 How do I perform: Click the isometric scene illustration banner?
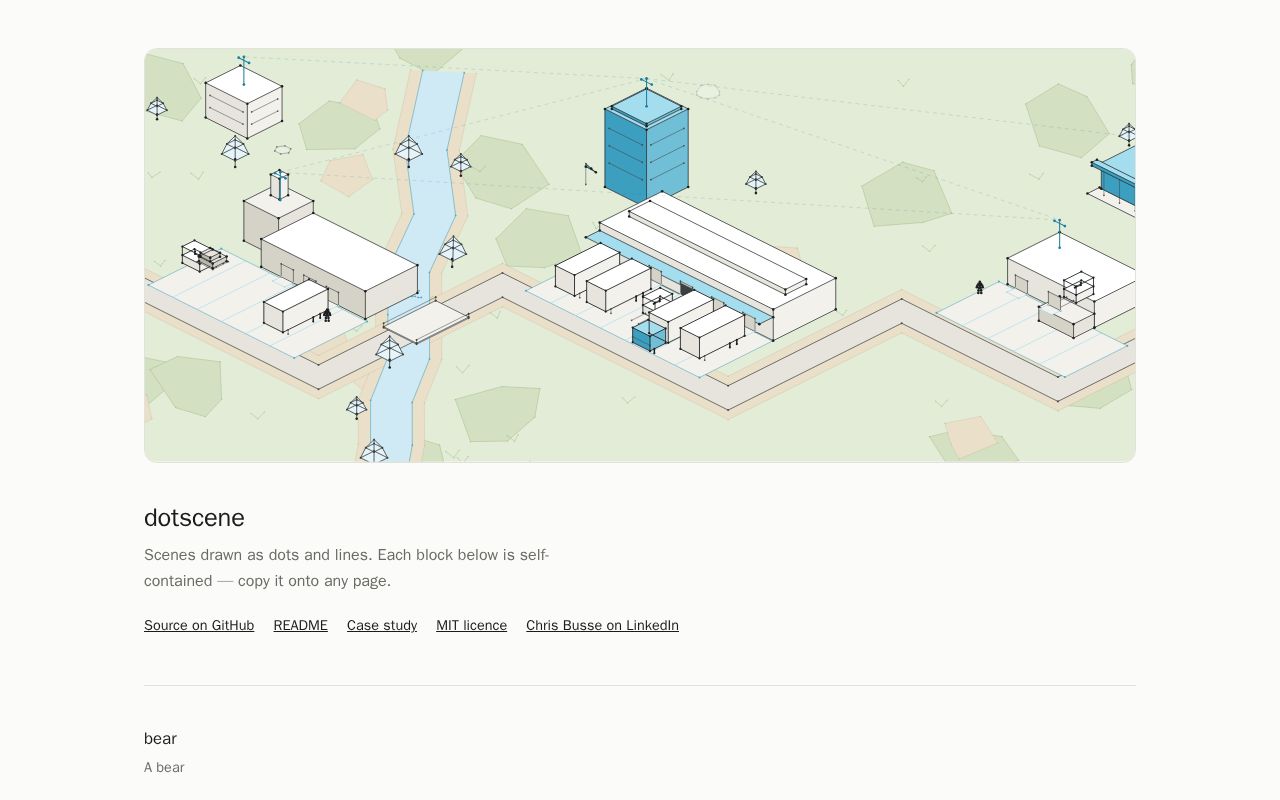(640, 255)
